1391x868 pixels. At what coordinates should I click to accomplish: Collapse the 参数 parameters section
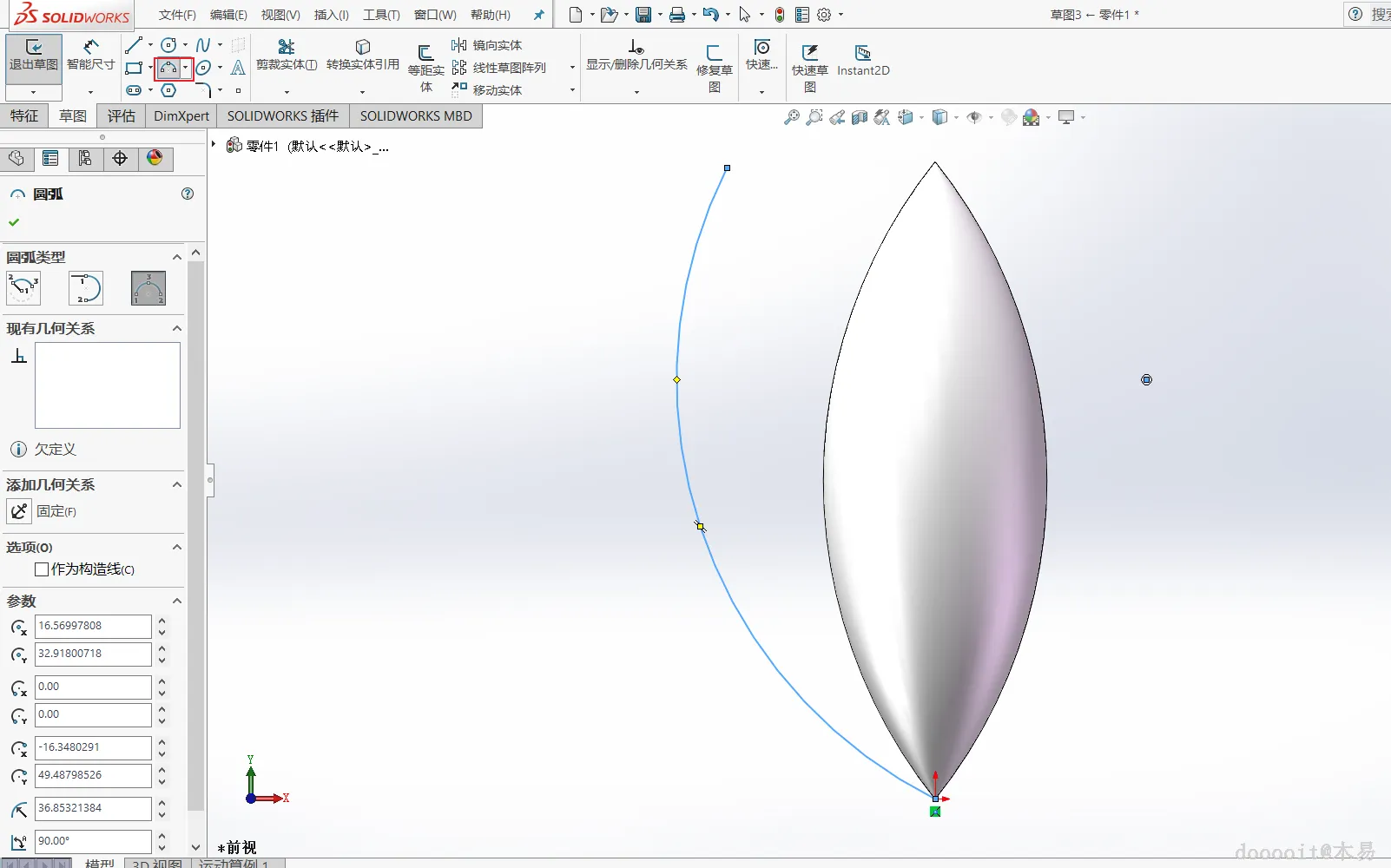pyautogui.click(x=176, y=601)
